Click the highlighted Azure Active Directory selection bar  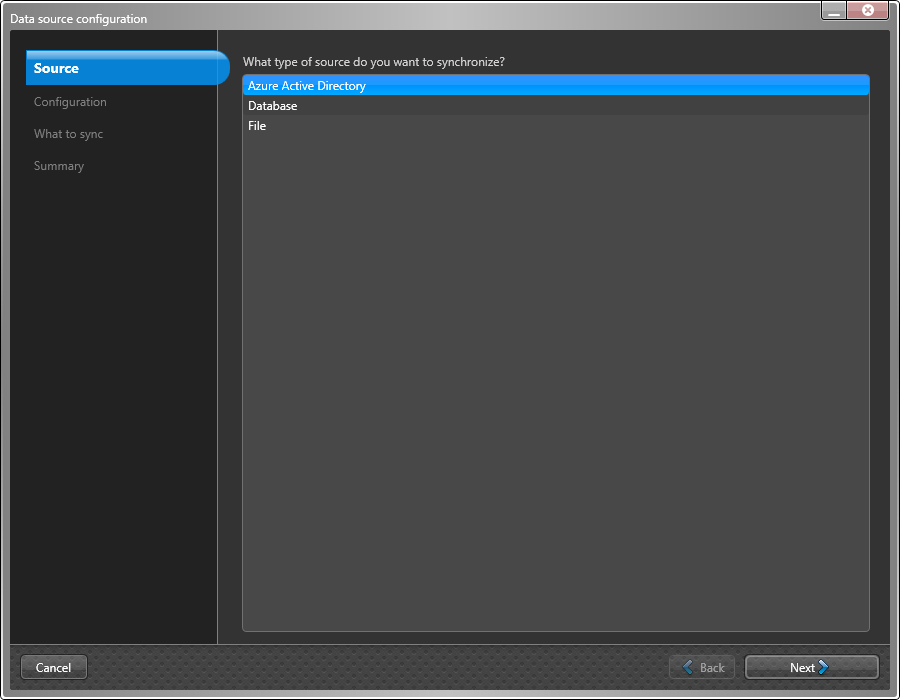[x=555, y=85]
